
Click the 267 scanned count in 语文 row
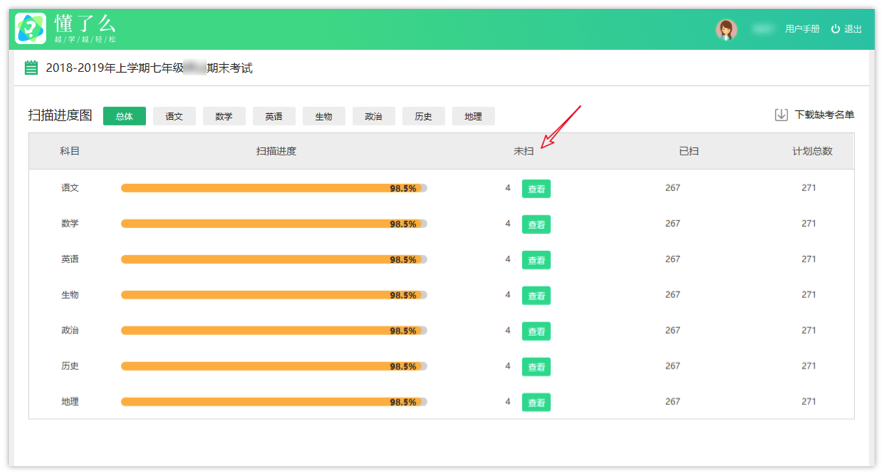[x=673, y=188]
